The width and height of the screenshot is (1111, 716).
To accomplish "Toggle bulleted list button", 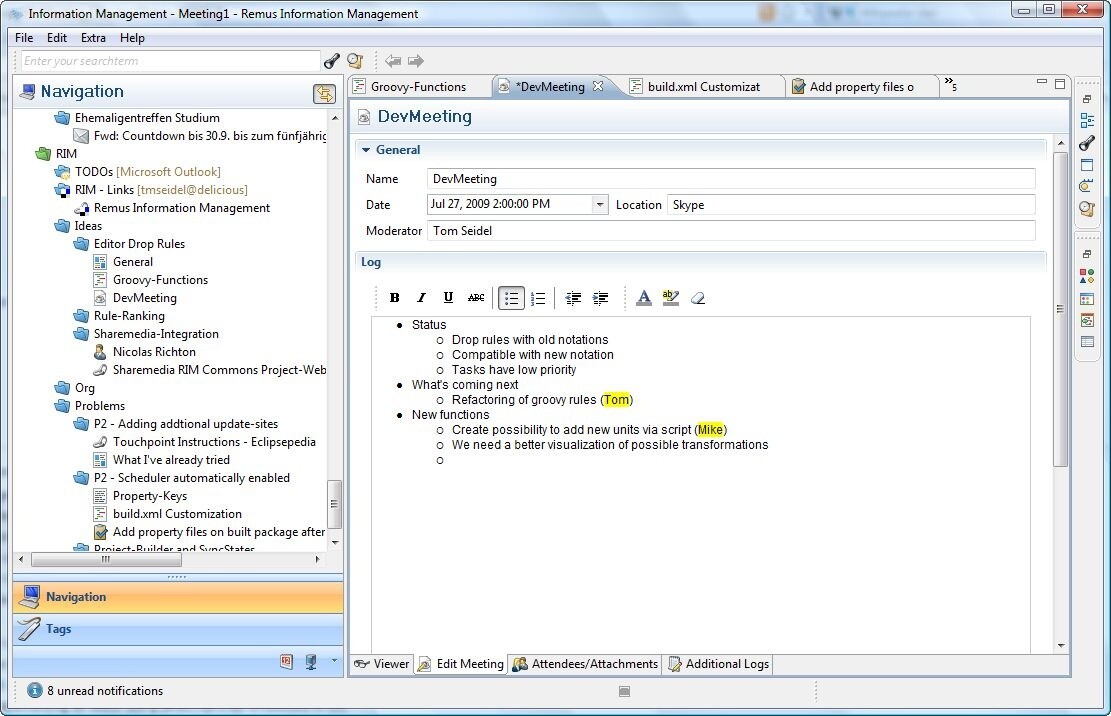I will click(x=511, y=298).
